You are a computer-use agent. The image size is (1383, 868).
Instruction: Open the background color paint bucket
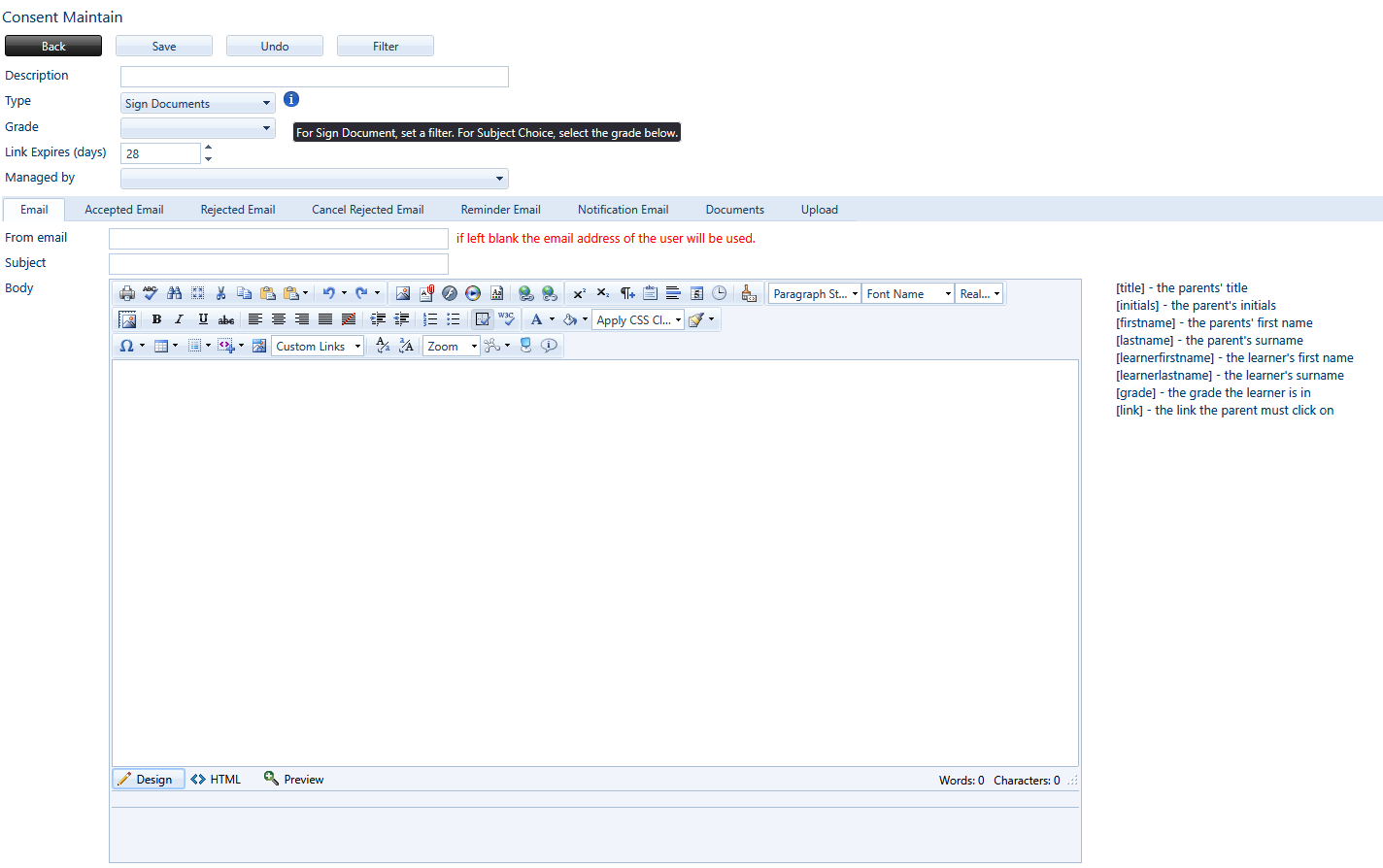(x=570, y=319)
